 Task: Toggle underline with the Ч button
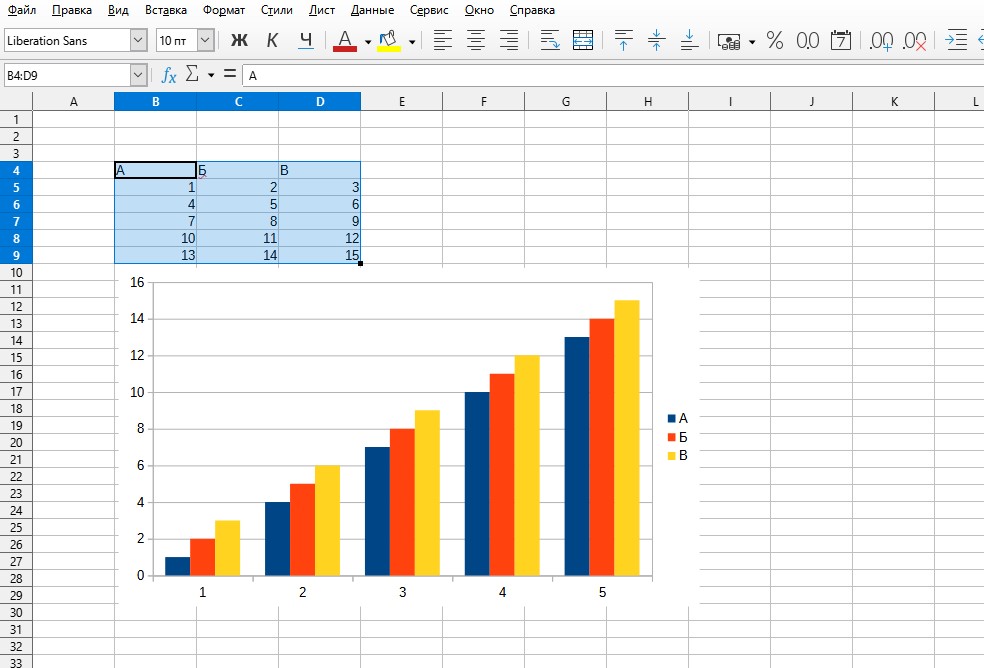306,41
